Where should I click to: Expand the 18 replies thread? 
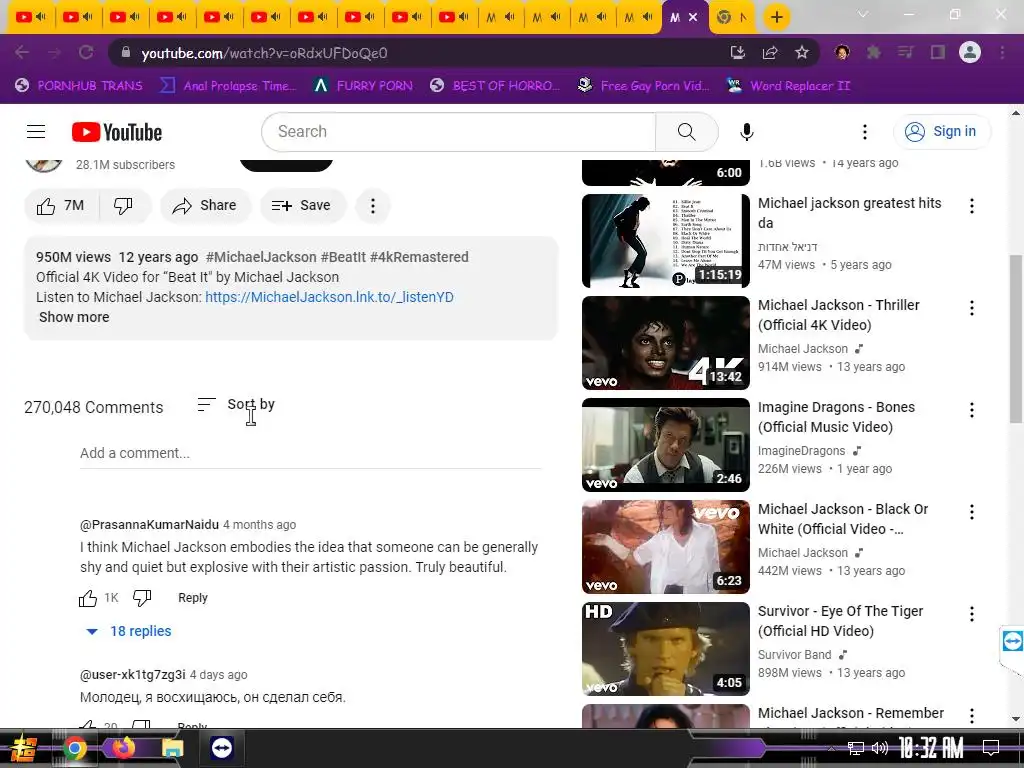click(x=129, y=632)
